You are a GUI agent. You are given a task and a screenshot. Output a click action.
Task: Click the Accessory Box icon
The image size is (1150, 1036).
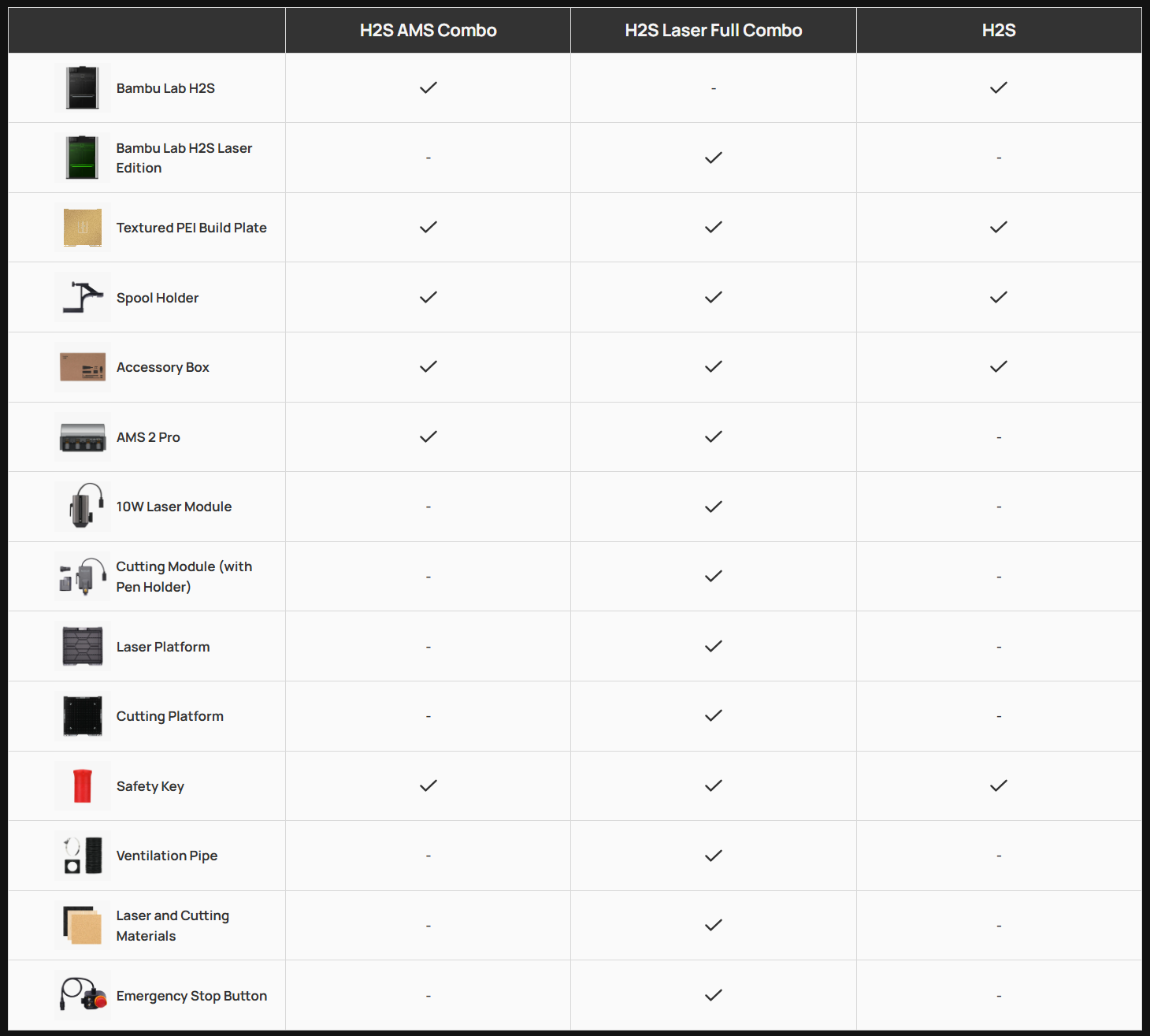(x=83, y=367)
